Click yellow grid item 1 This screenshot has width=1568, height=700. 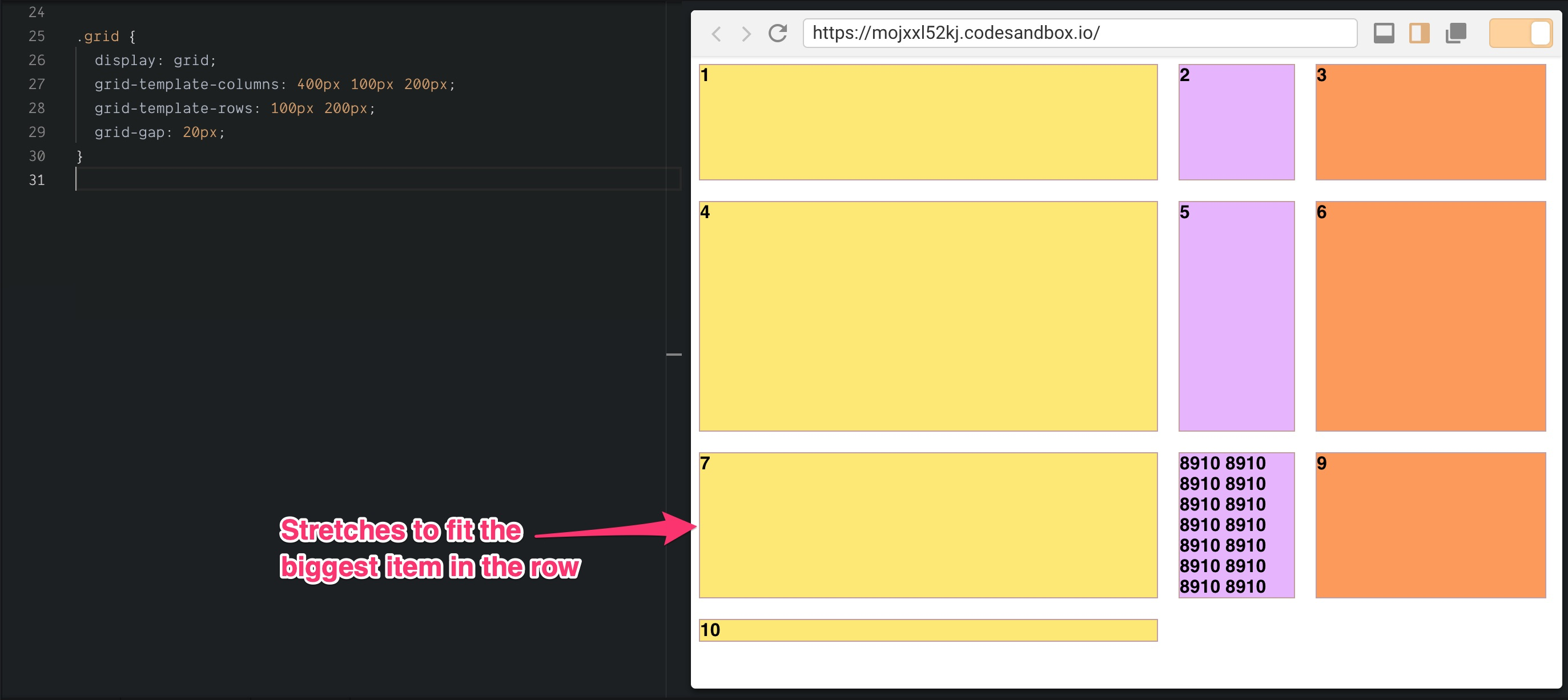click(x=928, y=122)
